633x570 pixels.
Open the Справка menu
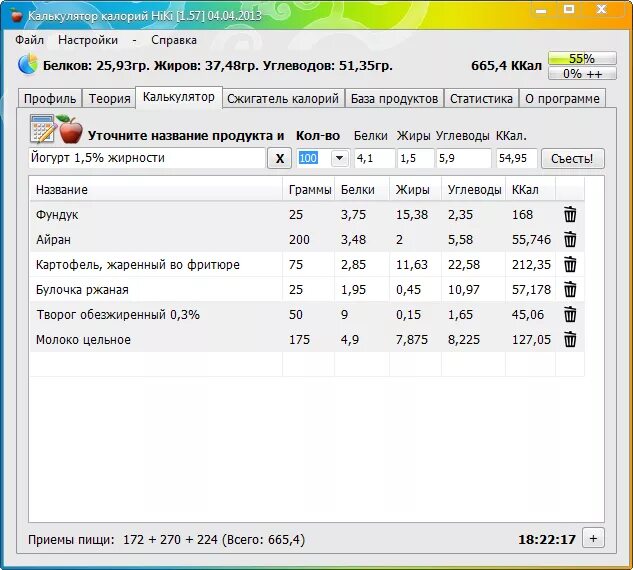point(174,40)
